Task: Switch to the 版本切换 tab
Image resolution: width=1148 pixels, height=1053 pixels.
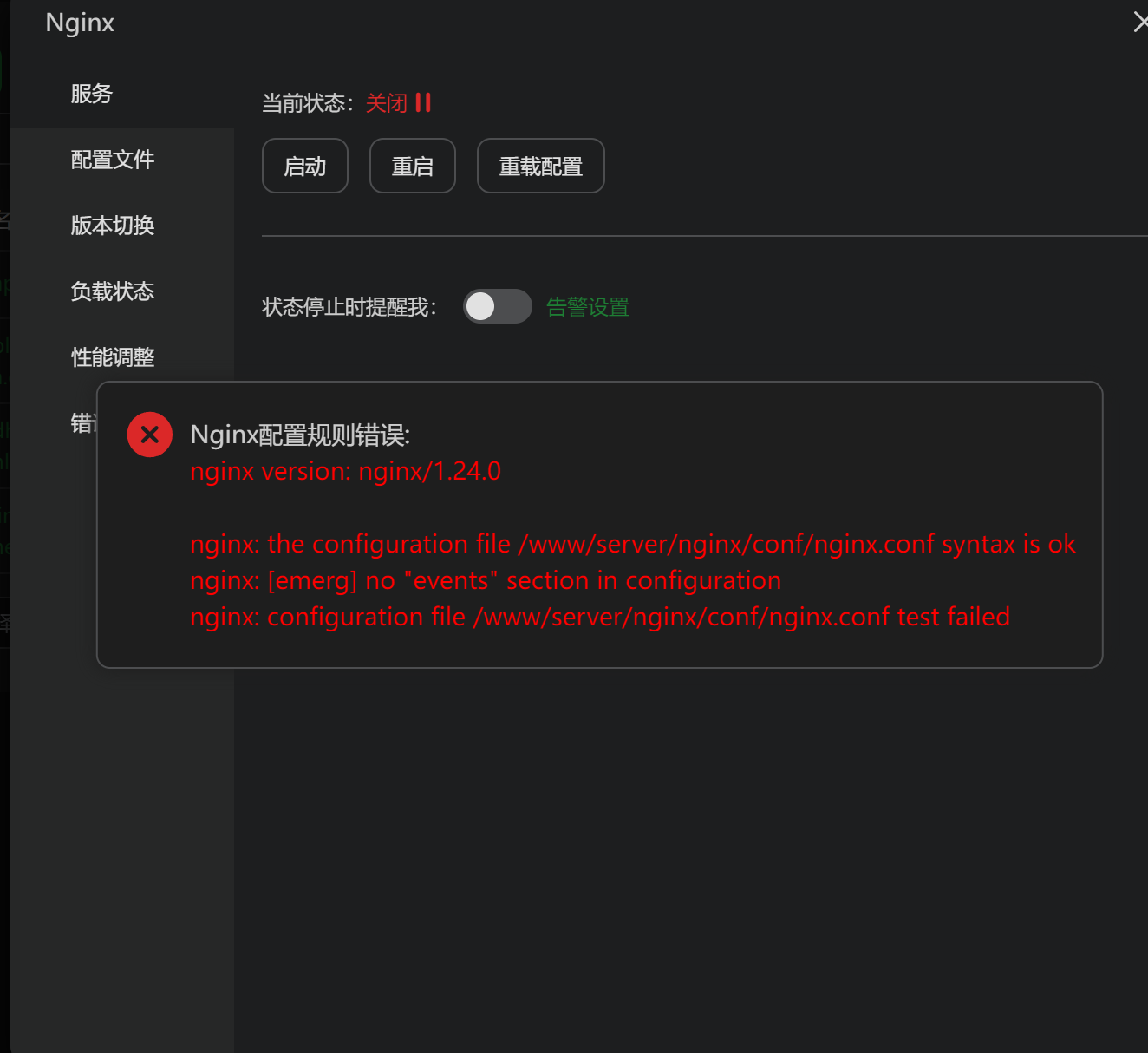Action: click(112, 226)
